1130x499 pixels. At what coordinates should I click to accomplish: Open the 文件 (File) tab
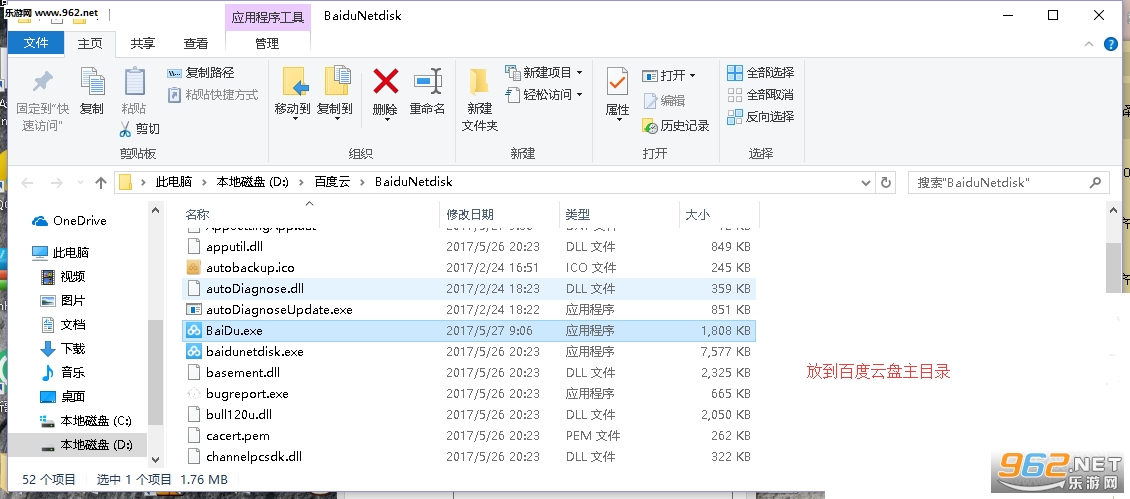[36, 43]
